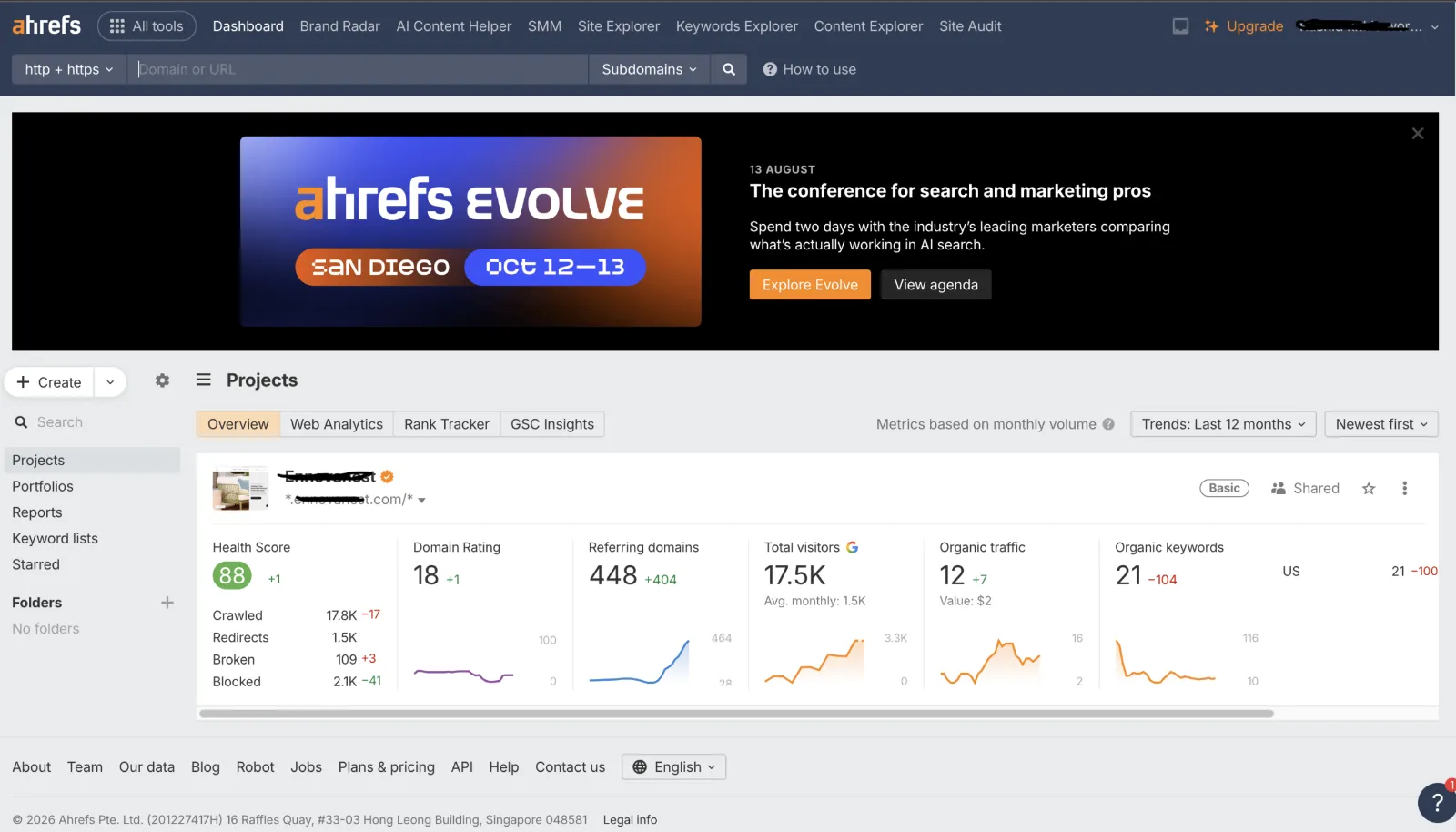The width and height of the screenshot is (1456, 832).
Task: Click the search magnifier button
Action: (x=729, y=69)
